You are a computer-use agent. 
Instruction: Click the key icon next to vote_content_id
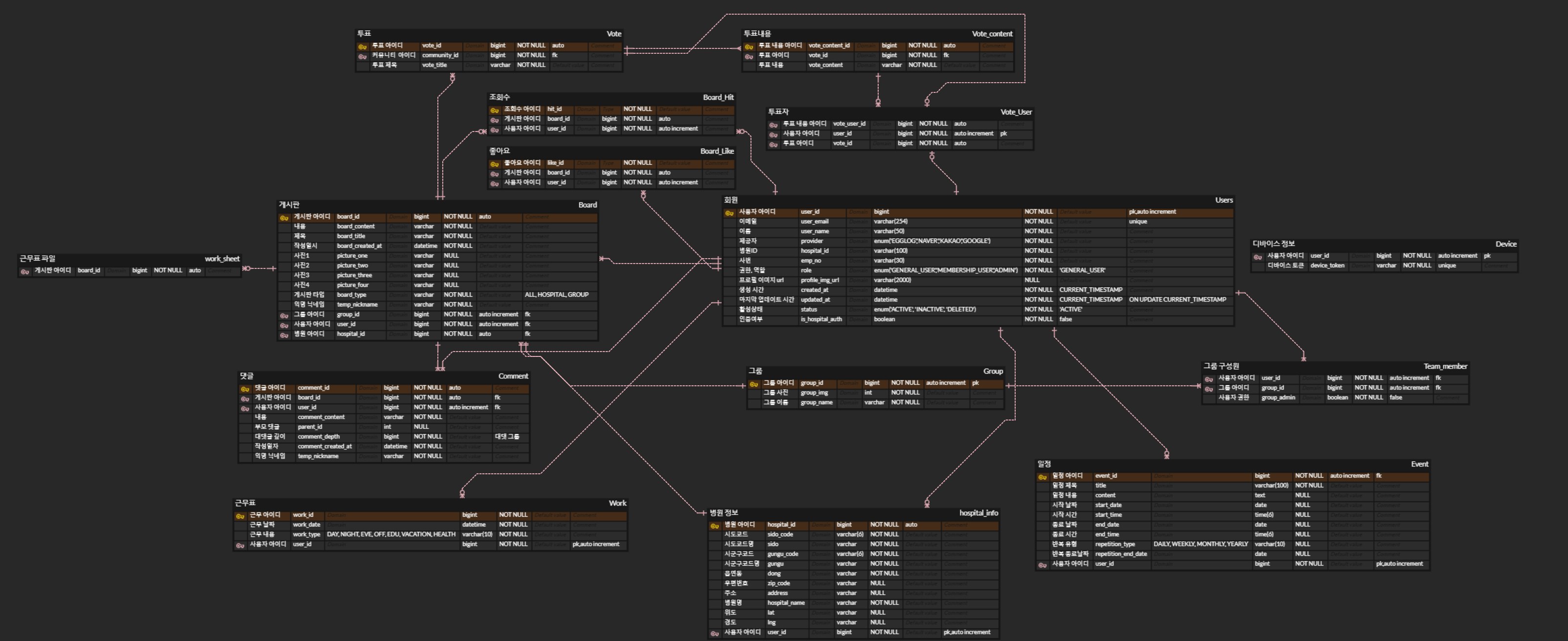click(x=750, y=46)
